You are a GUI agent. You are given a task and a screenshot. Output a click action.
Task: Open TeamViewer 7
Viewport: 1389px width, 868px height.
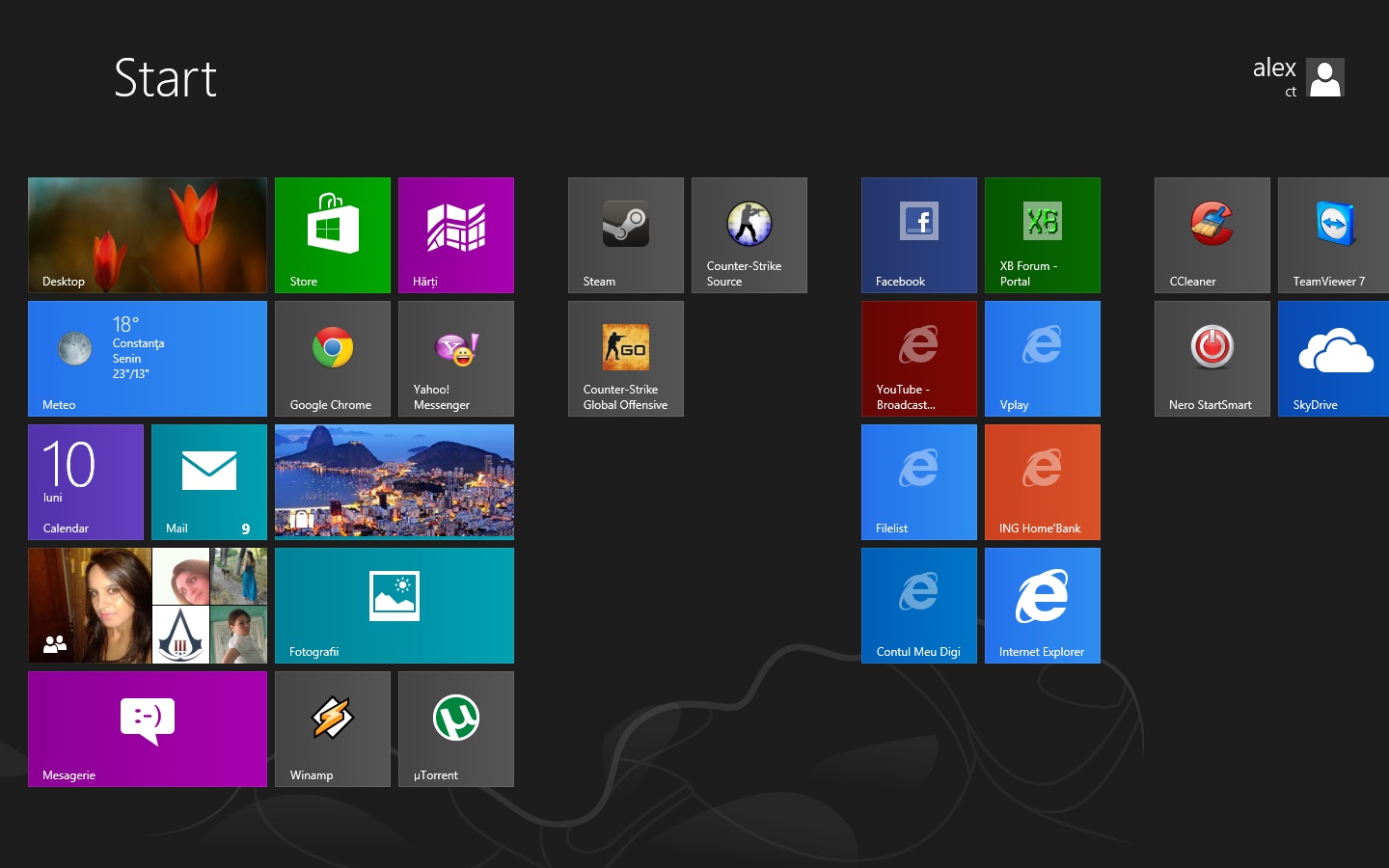click(x=1334, y=235)
